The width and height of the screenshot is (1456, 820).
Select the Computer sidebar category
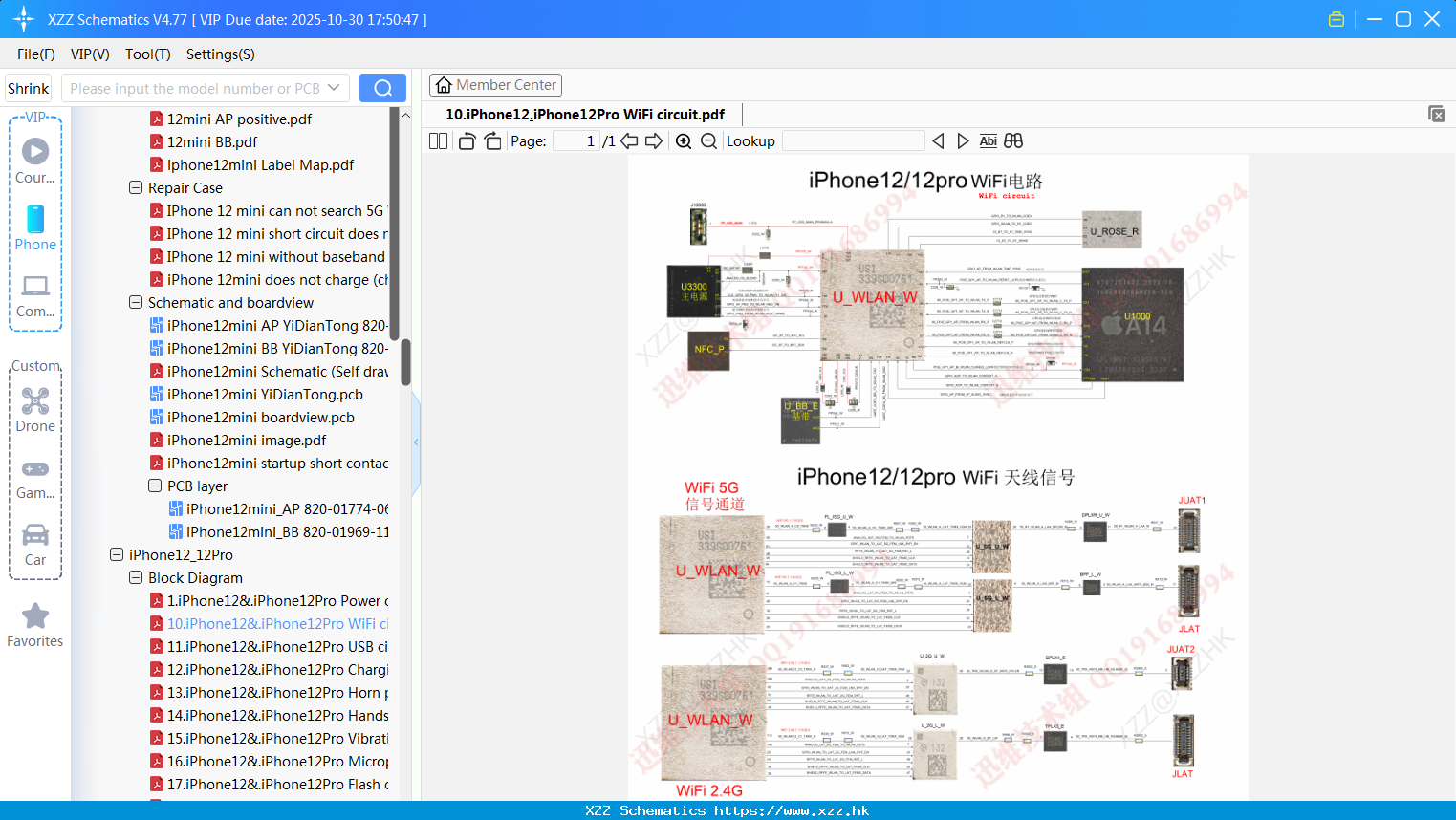click(35, 295)
